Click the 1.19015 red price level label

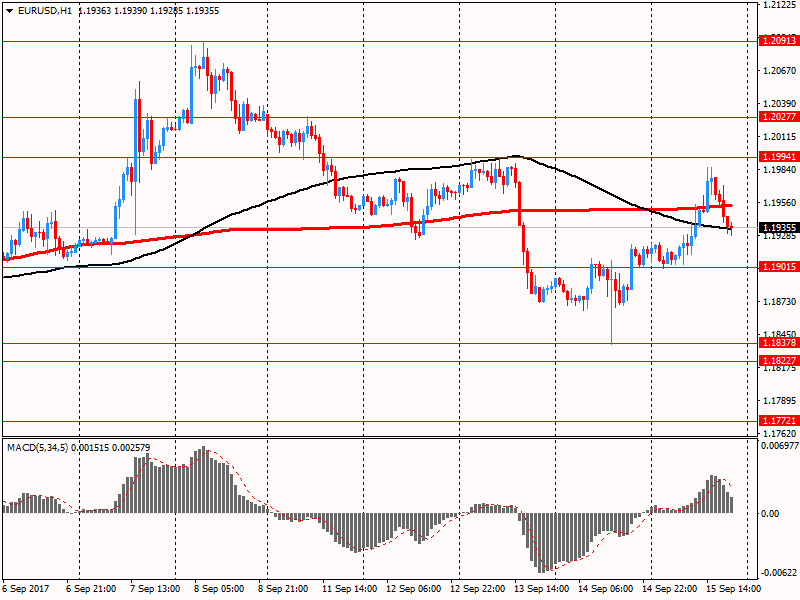tap(779, 267)
